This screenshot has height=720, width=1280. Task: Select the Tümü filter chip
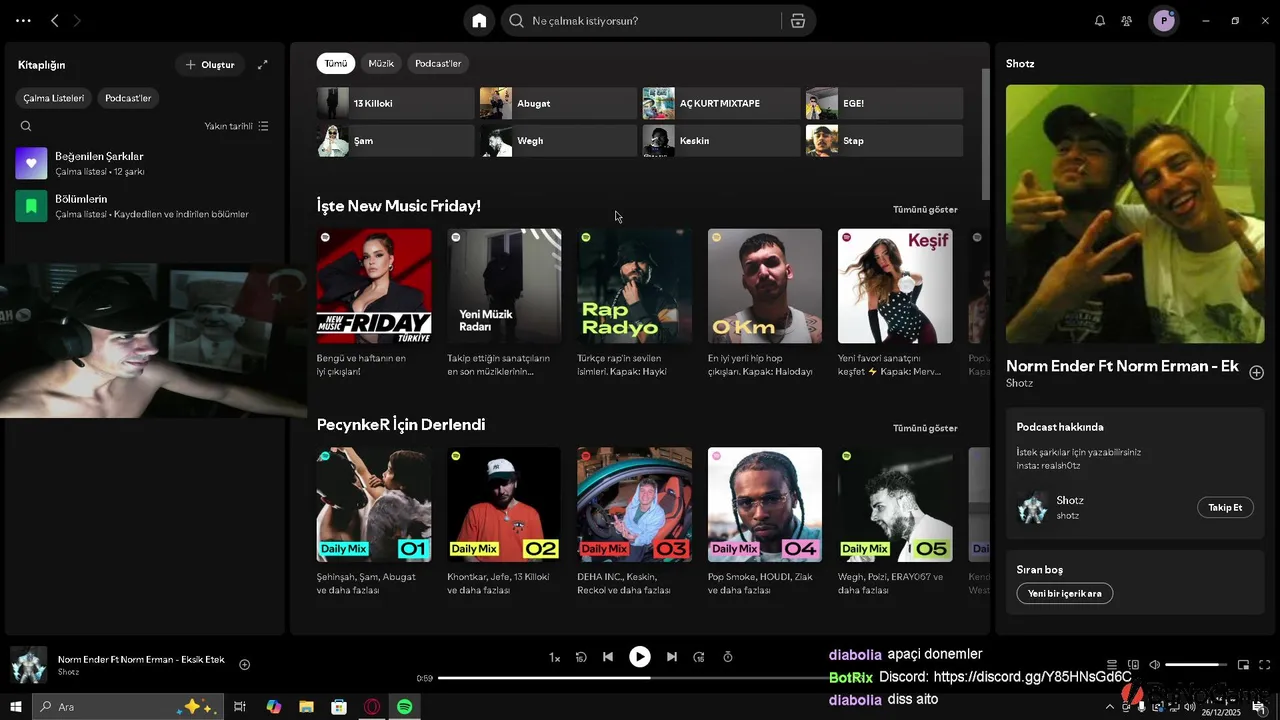click(x=336, y=63)
